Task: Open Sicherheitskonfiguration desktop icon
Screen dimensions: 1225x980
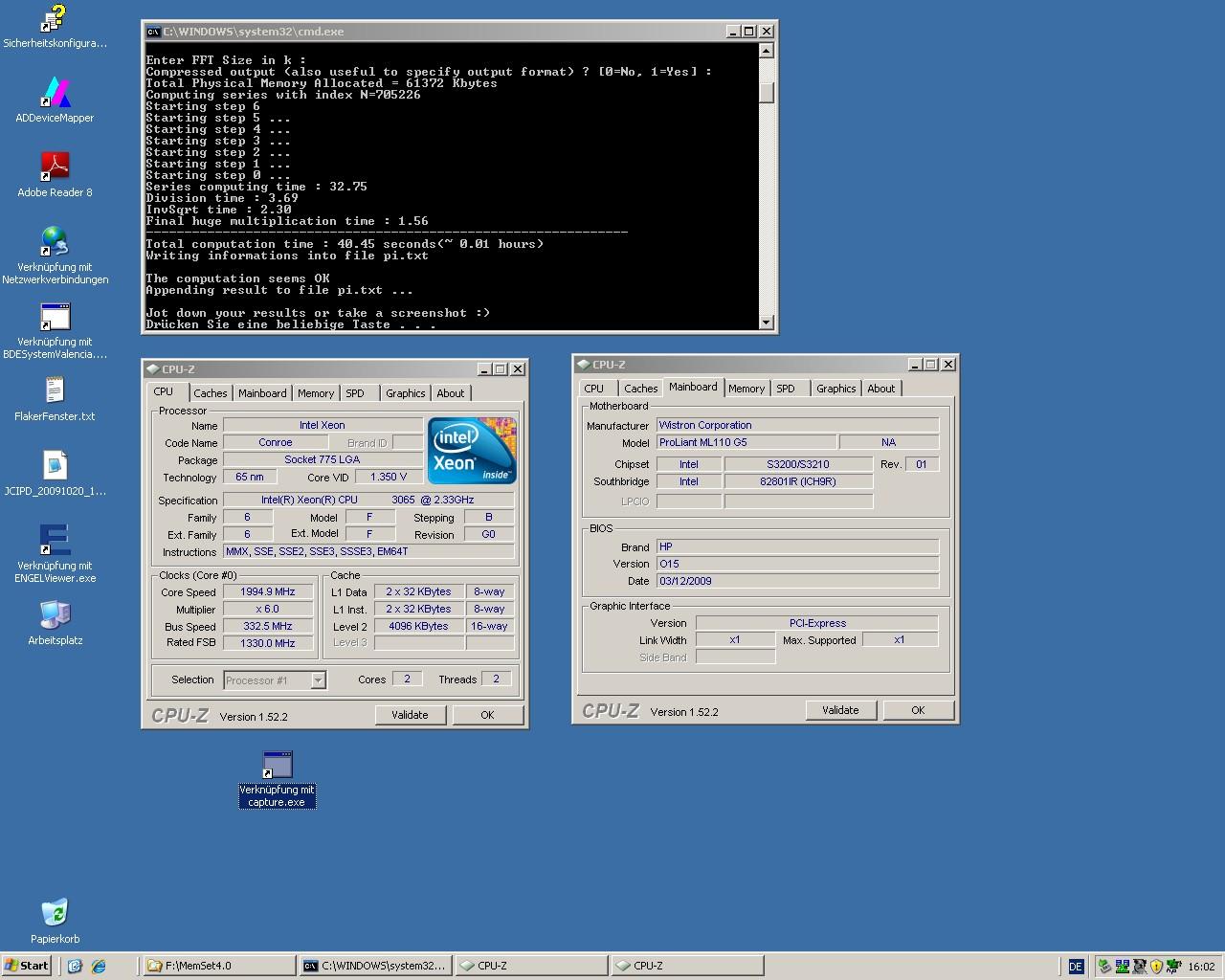Action: [55, 17]
